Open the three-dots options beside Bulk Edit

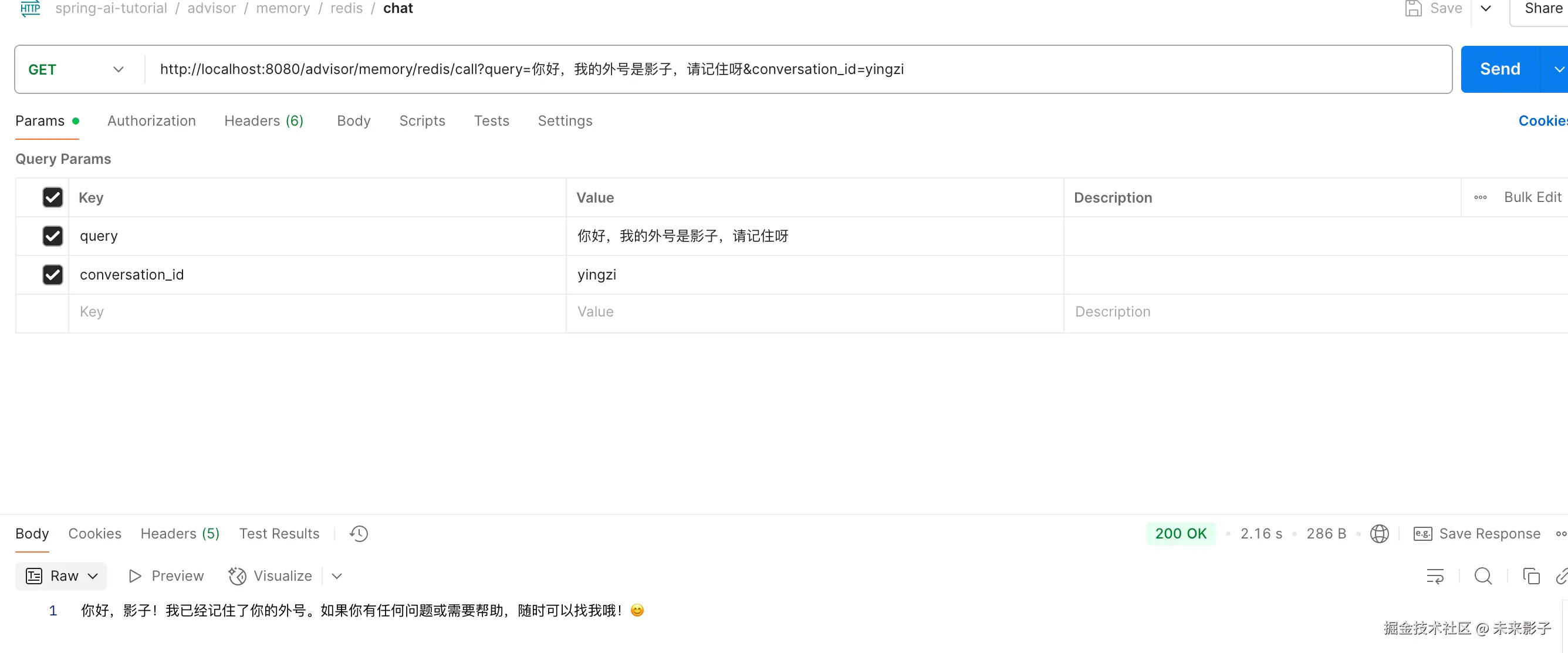1481,197
